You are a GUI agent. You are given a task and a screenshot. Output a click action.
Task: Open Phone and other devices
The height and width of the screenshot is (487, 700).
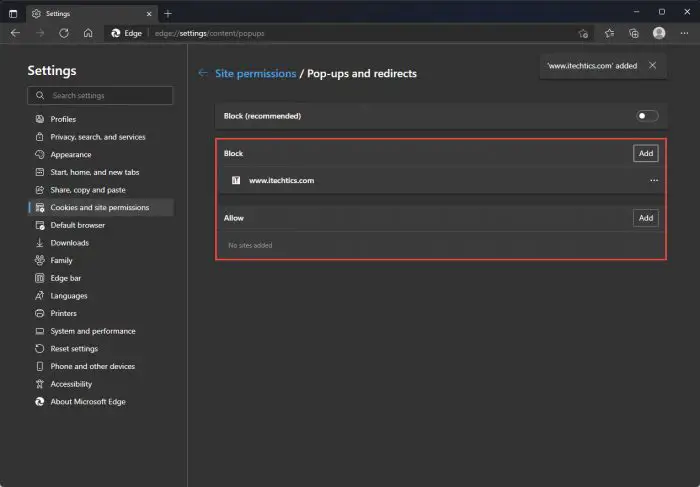[100, 366]
